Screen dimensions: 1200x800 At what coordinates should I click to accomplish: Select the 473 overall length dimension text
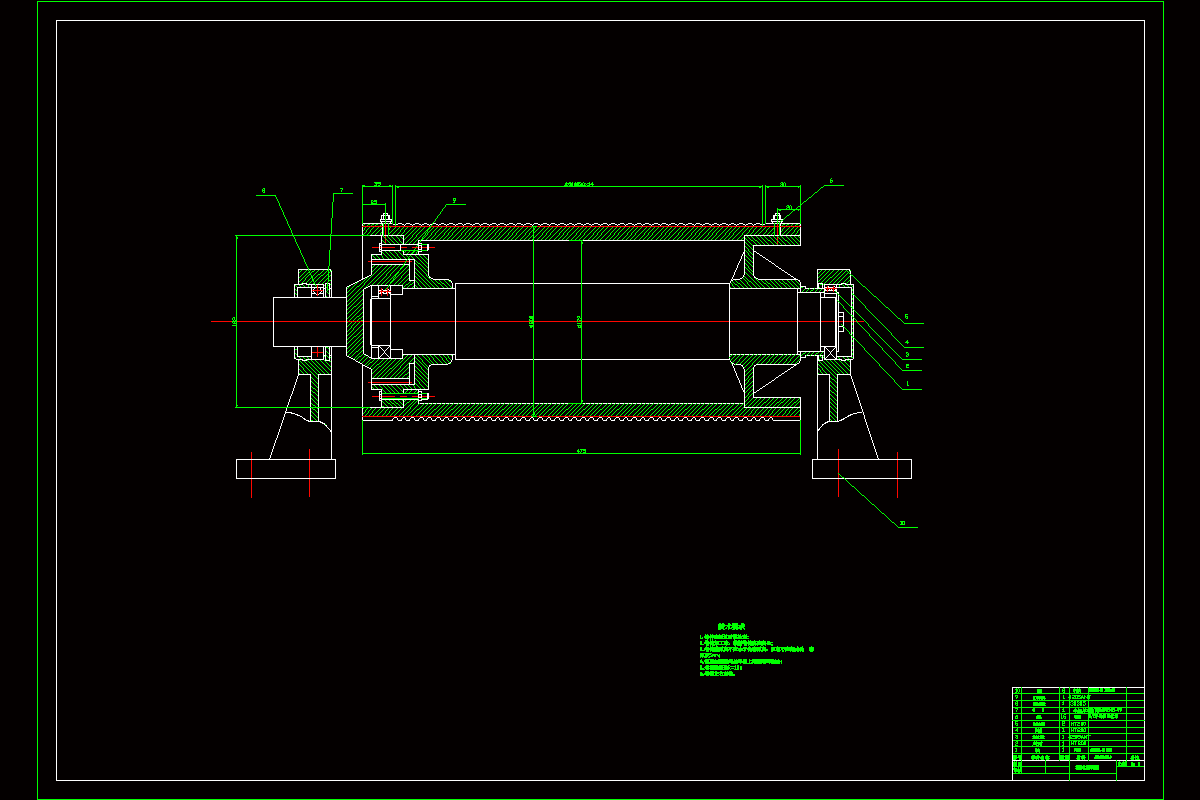(581, 451)
